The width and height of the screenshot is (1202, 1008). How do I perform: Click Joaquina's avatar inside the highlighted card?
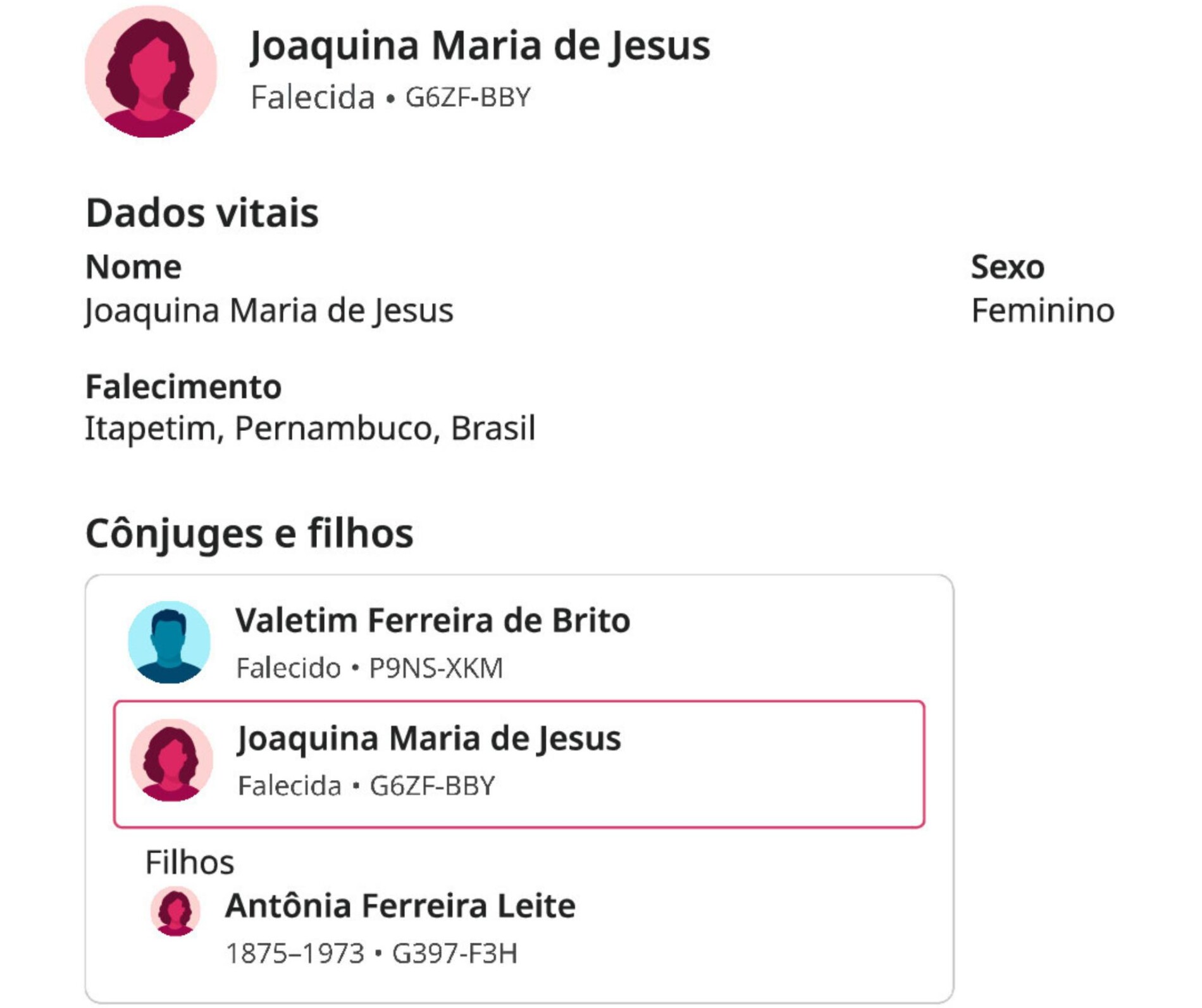(171, 760)
